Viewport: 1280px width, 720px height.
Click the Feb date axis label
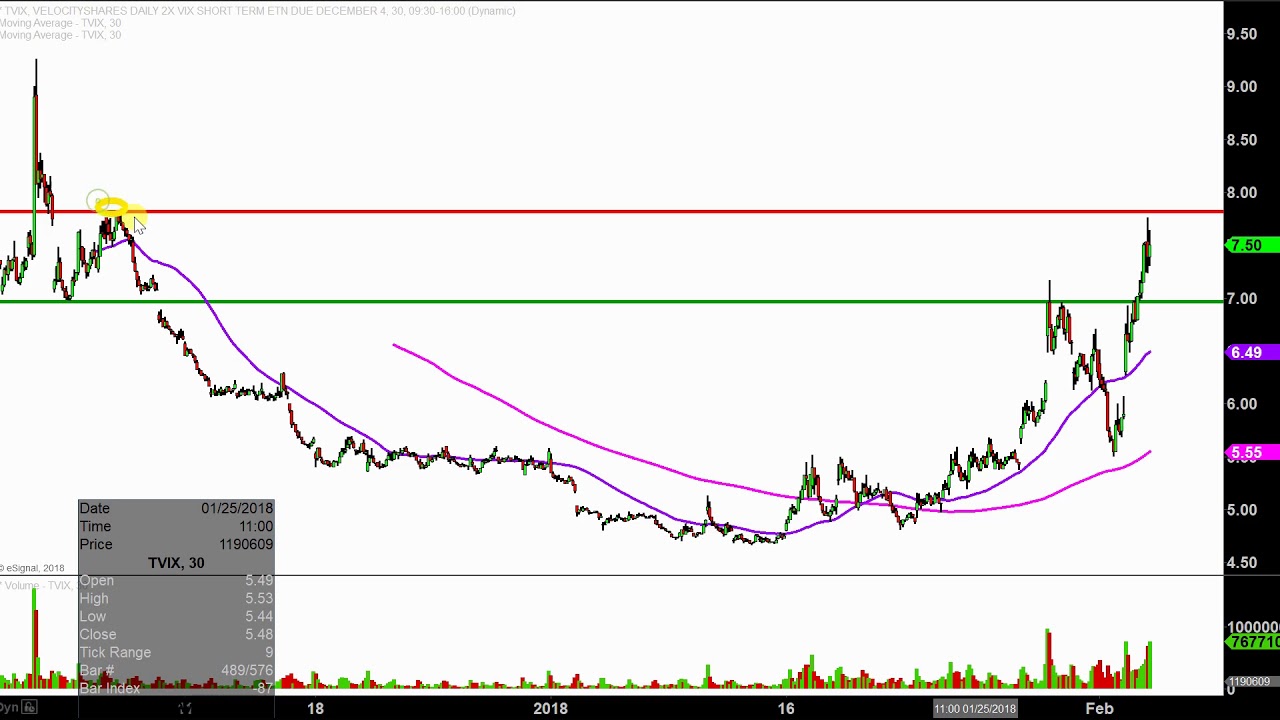pos(1099,708)
